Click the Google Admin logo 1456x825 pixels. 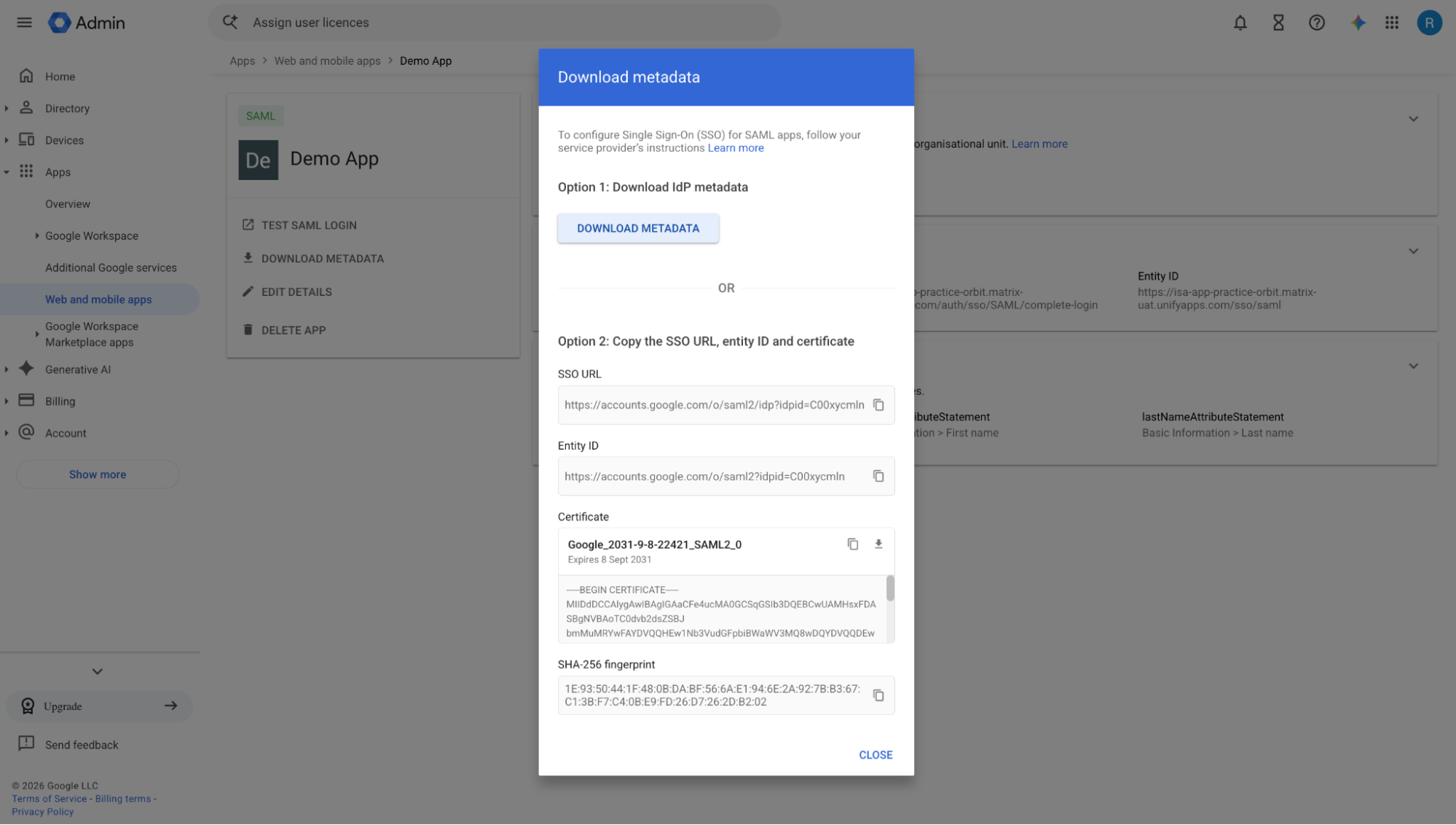87,23
